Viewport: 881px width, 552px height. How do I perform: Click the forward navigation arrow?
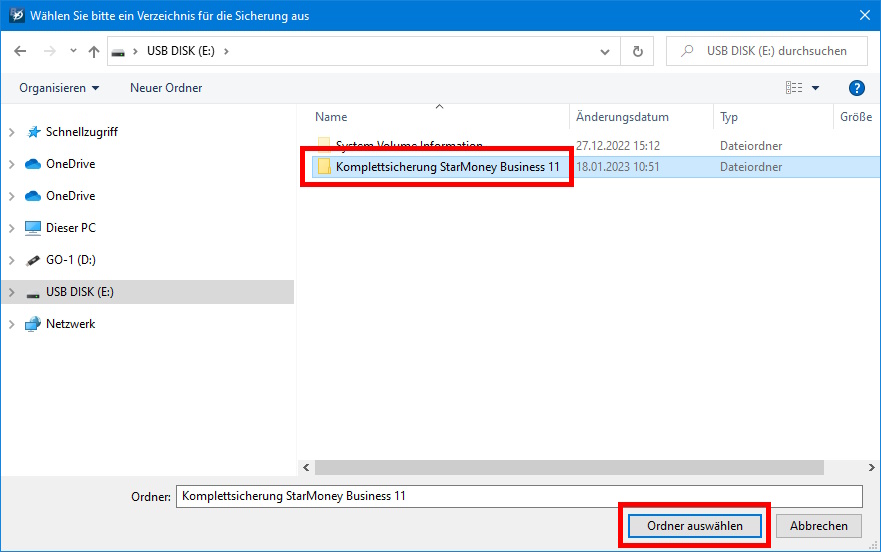[49, 51]
